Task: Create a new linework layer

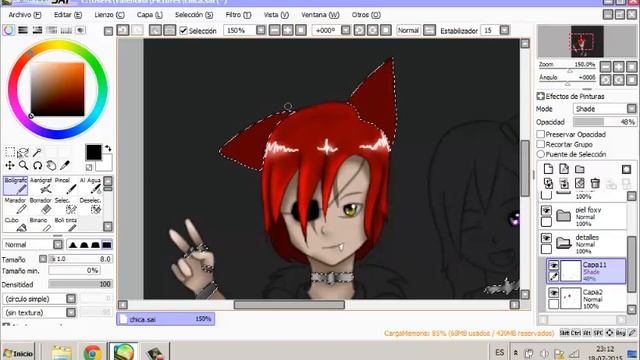Action: [x=564, y=169]
